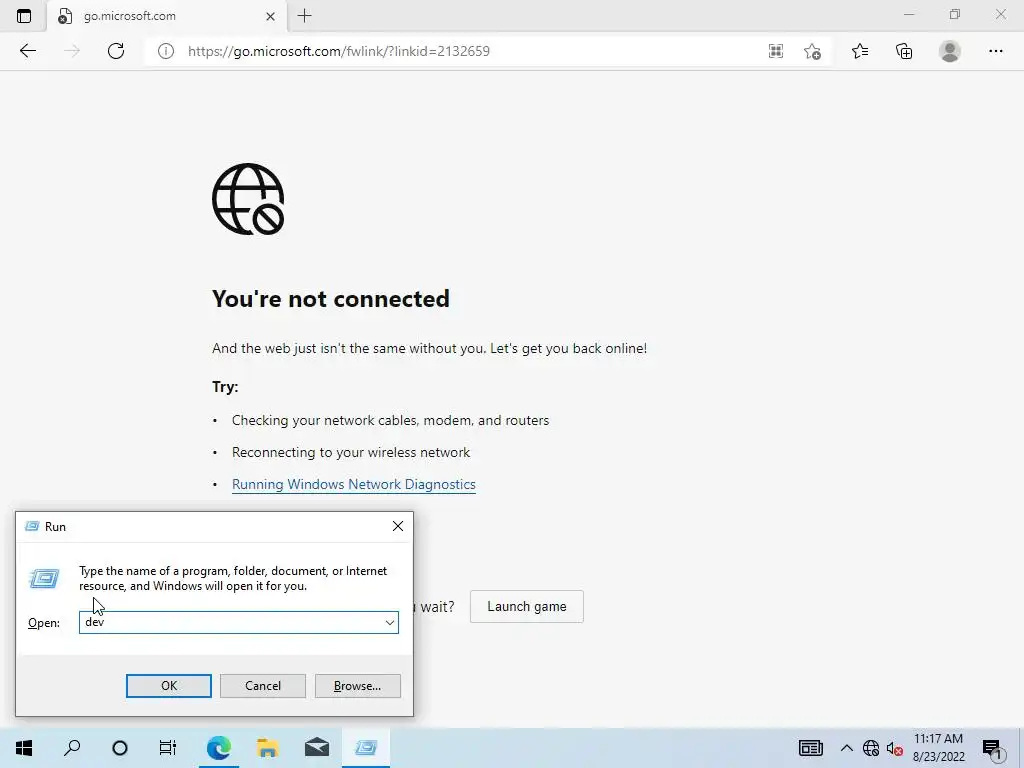The width and height of the screenshot is (1024, 768).
Task: Open taskbar Search
Action: 72,748
